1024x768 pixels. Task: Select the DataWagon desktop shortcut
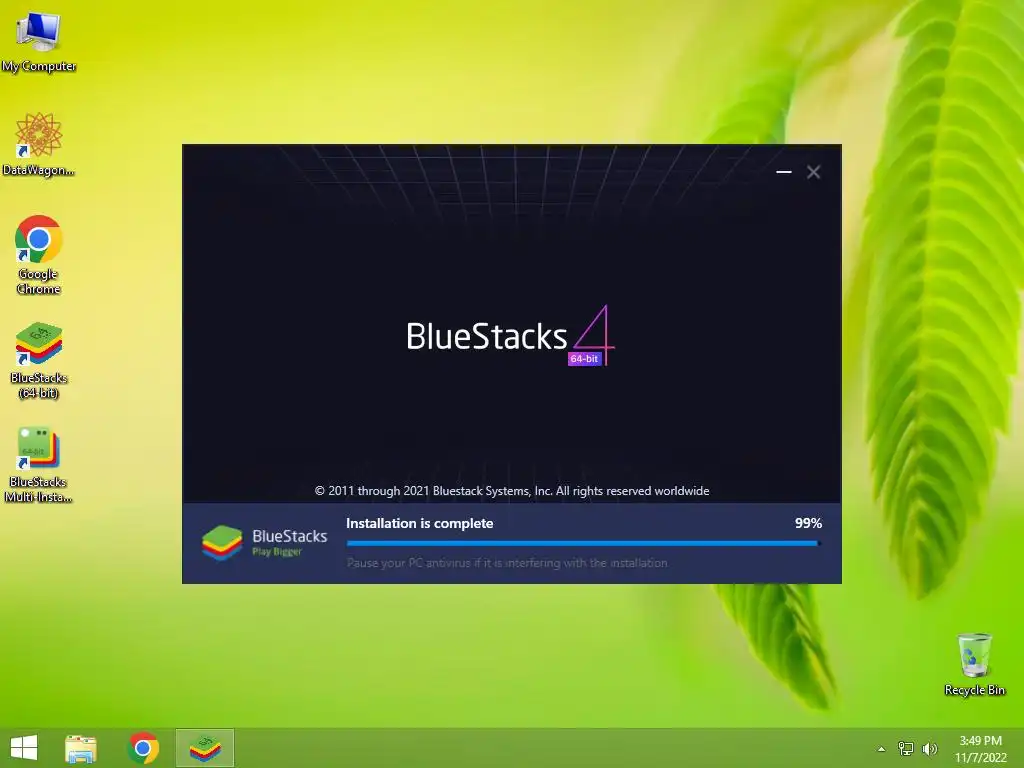point(39,144)
